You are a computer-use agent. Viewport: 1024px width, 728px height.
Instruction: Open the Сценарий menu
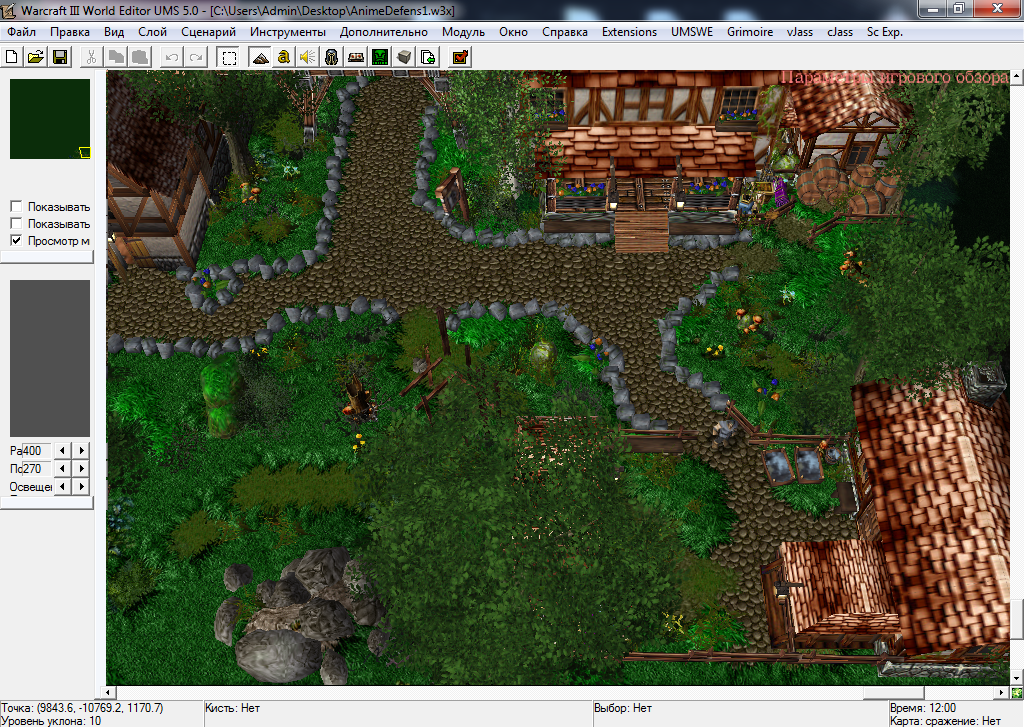[208, 32]
